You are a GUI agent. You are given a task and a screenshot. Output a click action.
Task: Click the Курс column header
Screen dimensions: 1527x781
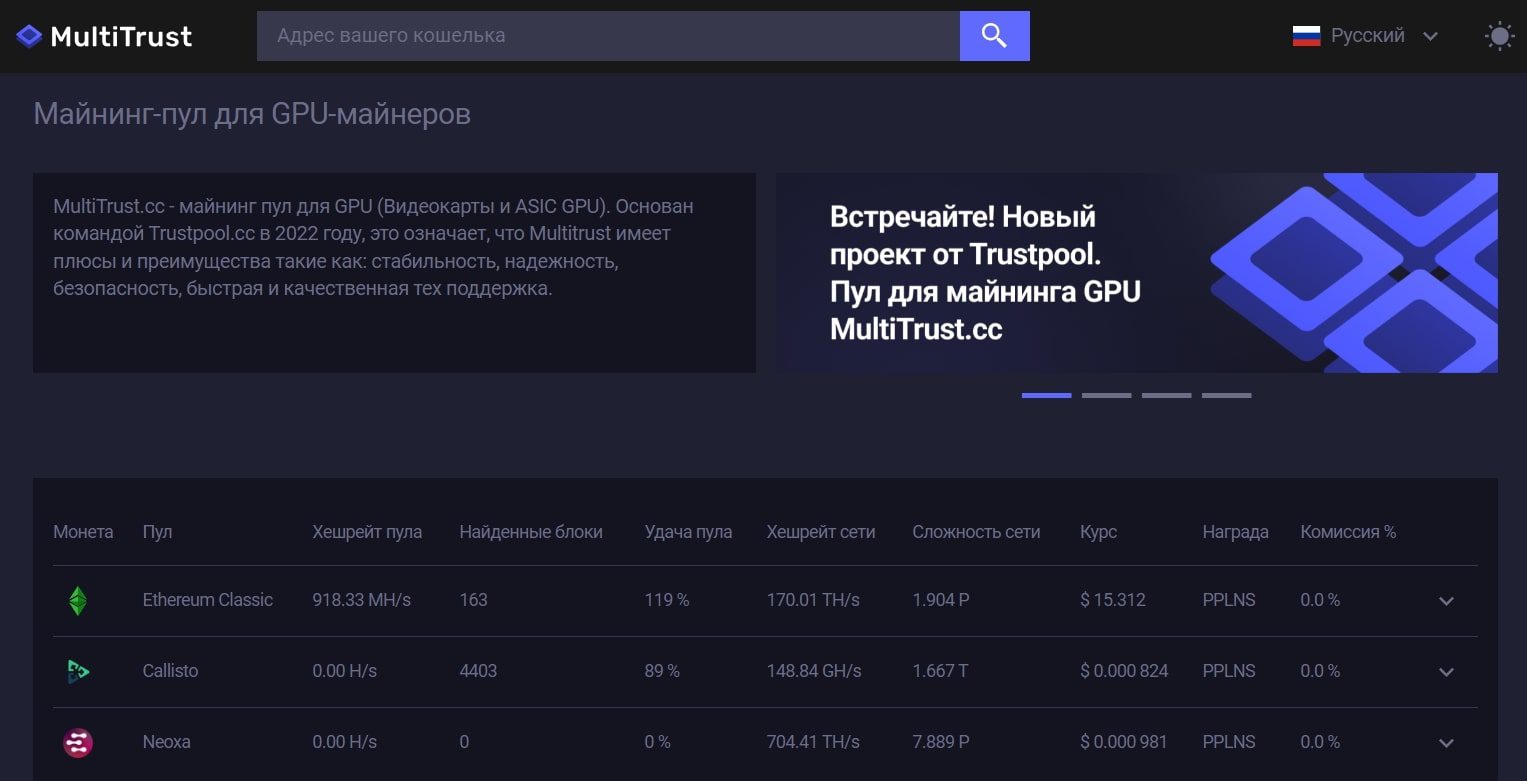pyautogui.click(x=1098, y=532)
